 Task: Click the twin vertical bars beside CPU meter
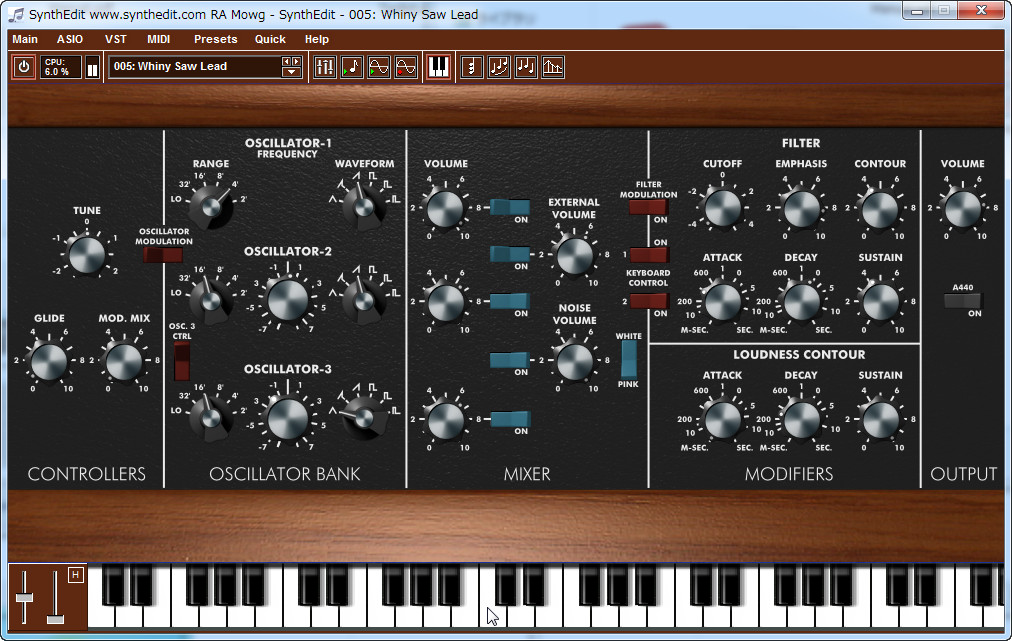tap(92, 67)
